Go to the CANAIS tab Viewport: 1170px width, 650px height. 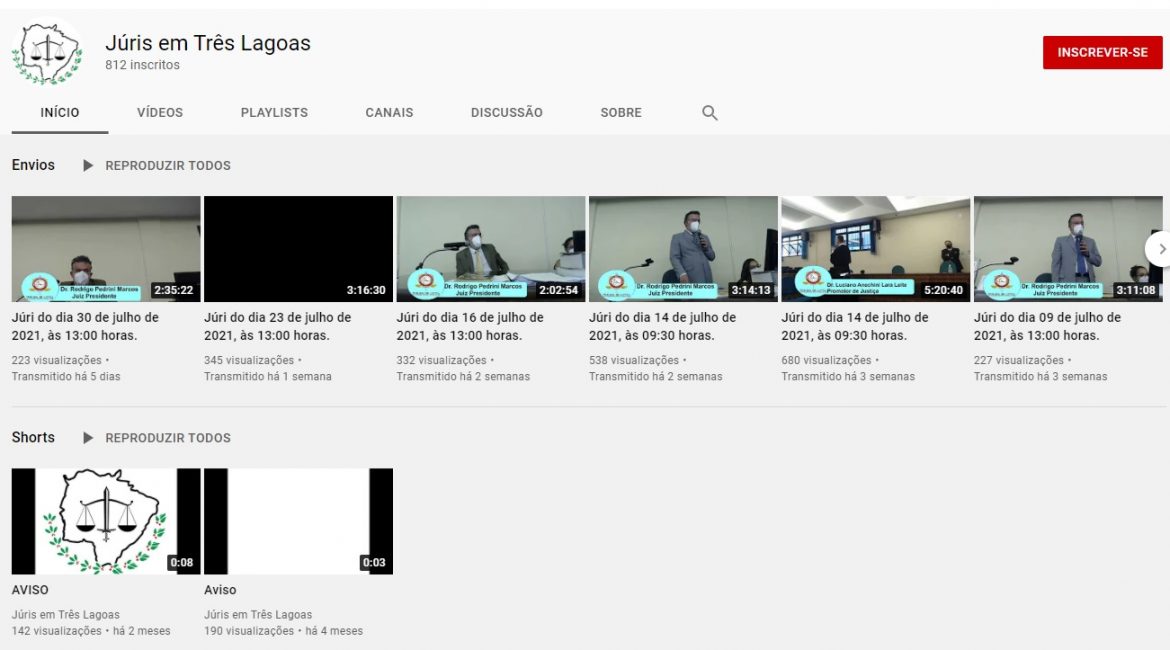pyautogui.click(x=389, y=113)
